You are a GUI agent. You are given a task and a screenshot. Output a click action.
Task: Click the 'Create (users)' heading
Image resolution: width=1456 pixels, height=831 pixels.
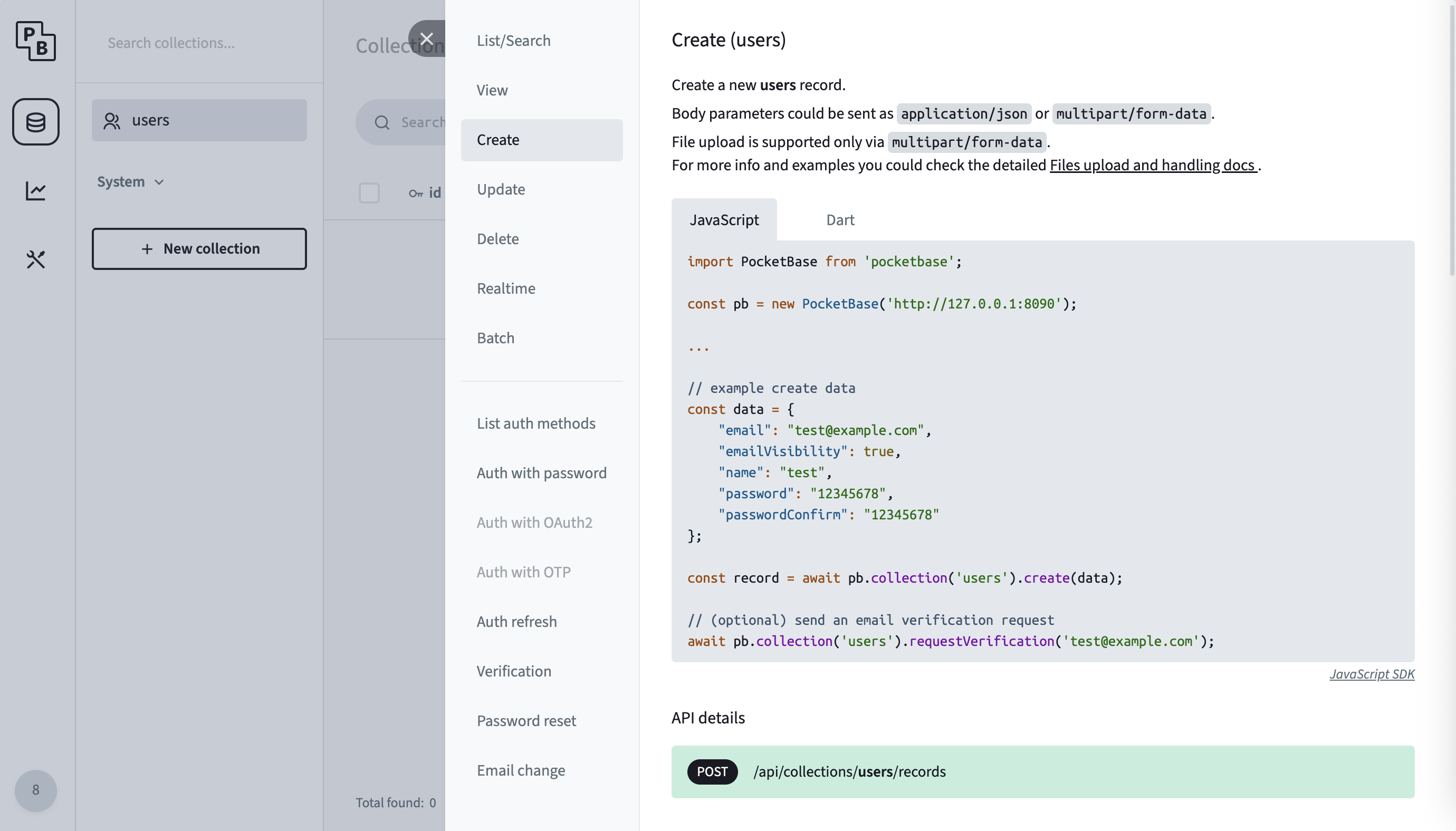(729, 40)
